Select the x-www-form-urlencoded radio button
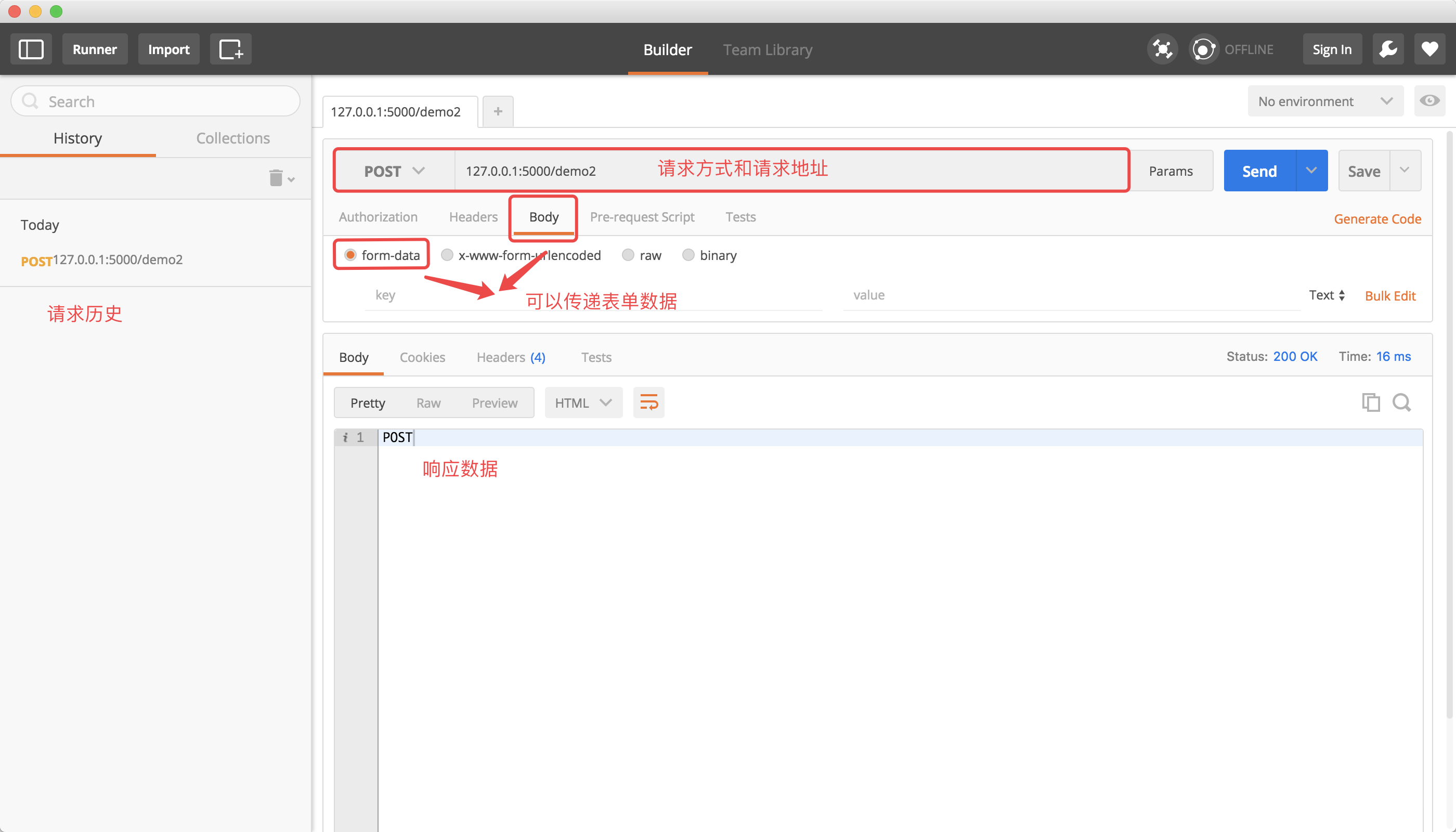 pos(447,255)
